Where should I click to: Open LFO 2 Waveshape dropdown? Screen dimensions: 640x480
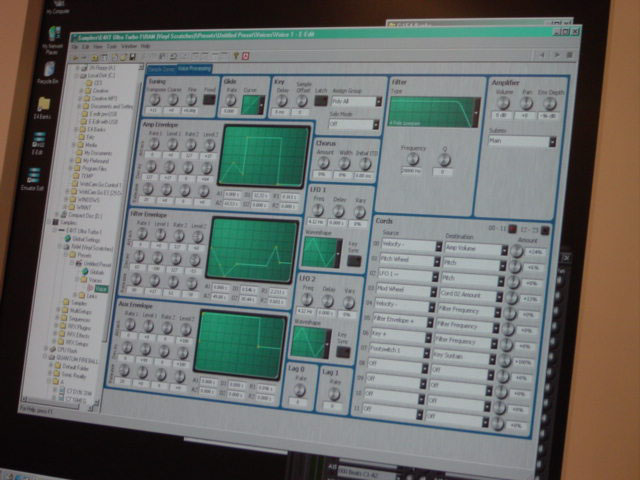pos(327,344)
